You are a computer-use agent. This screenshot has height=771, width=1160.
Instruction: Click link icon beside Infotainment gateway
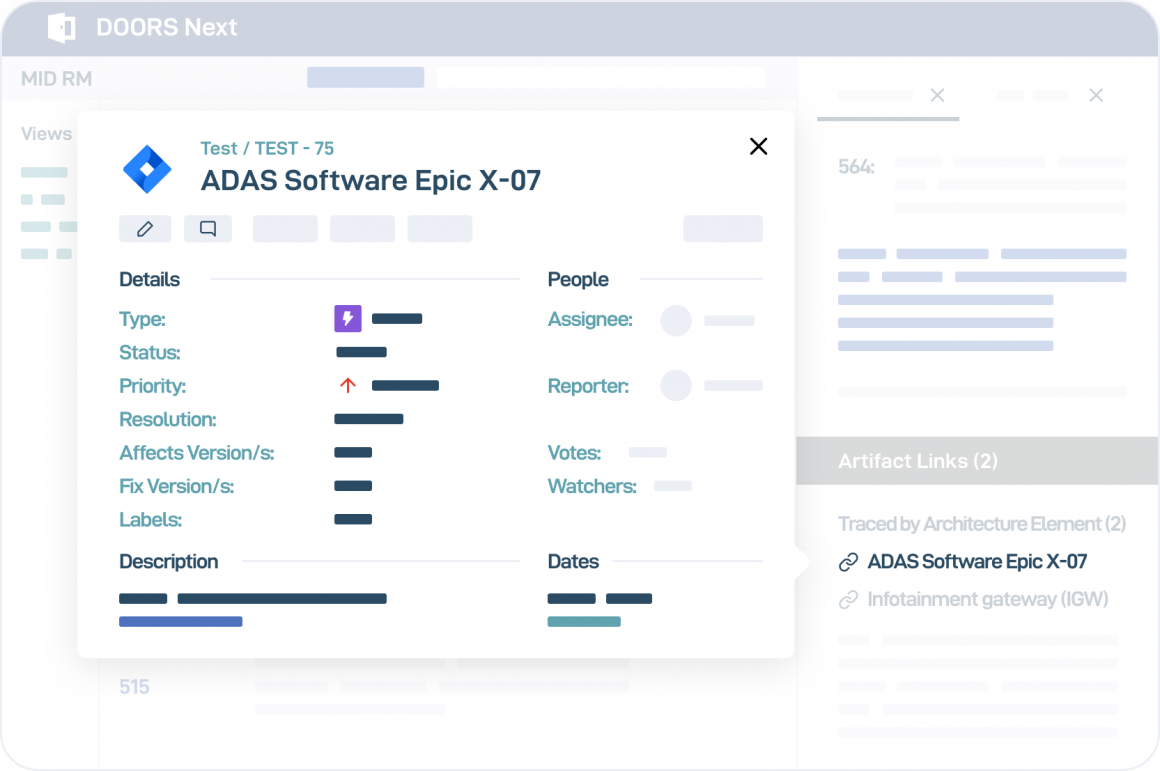848,600
